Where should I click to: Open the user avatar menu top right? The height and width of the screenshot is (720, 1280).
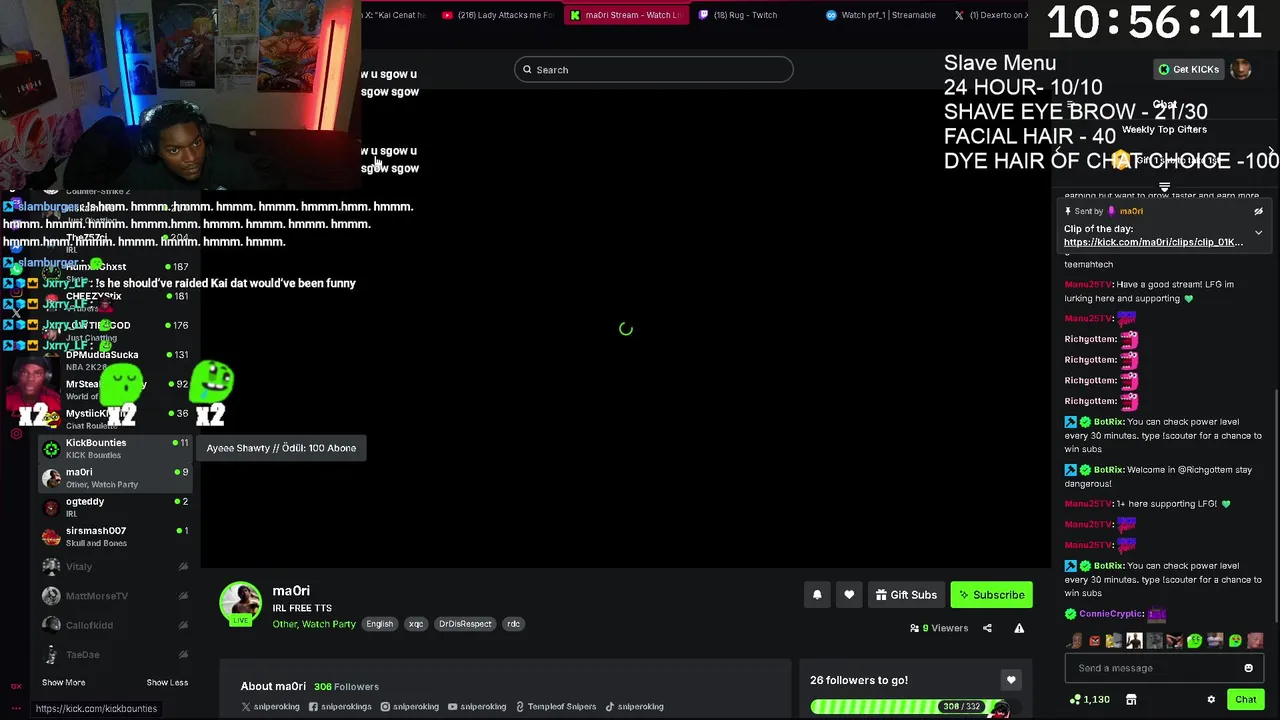[1241, 69]
